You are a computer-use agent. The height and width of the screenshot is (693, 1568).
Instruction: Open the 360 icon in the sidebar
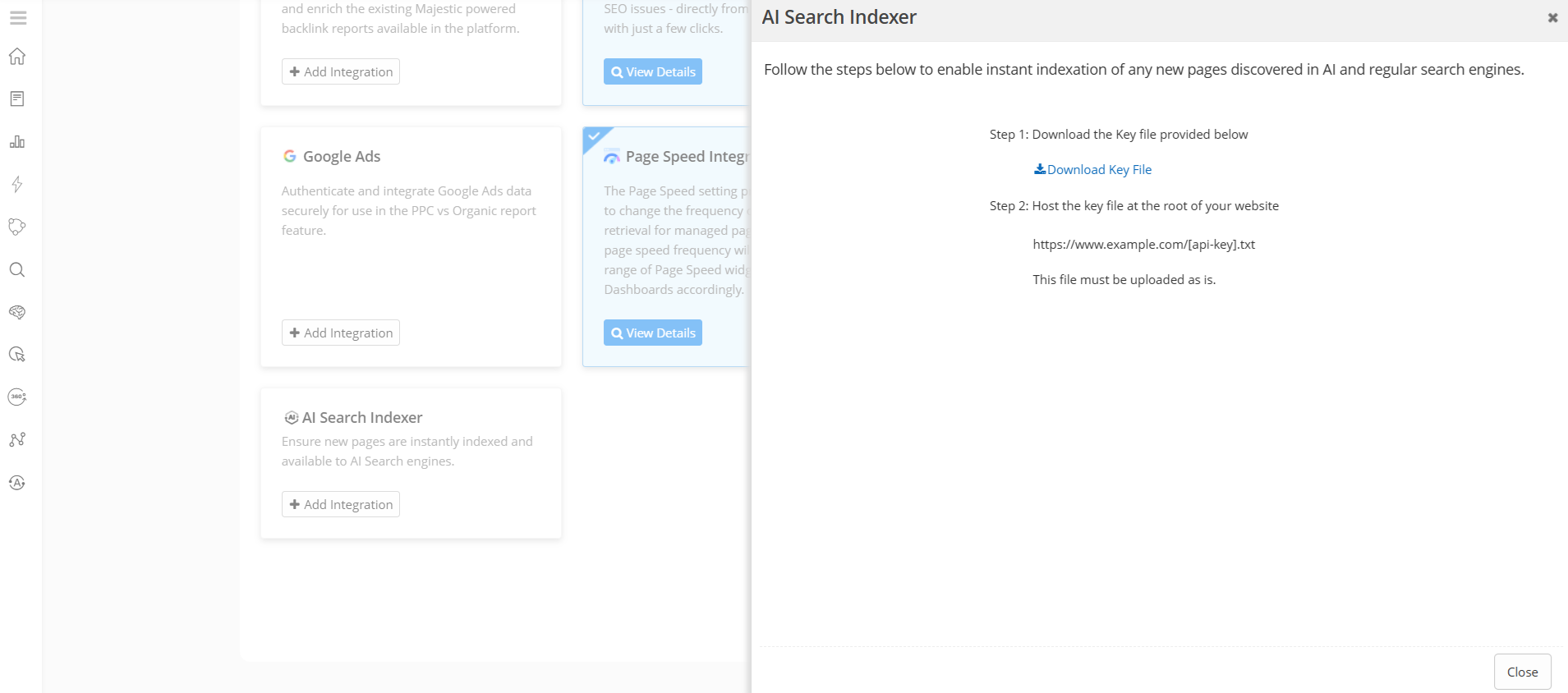click(x=17, y=397)
